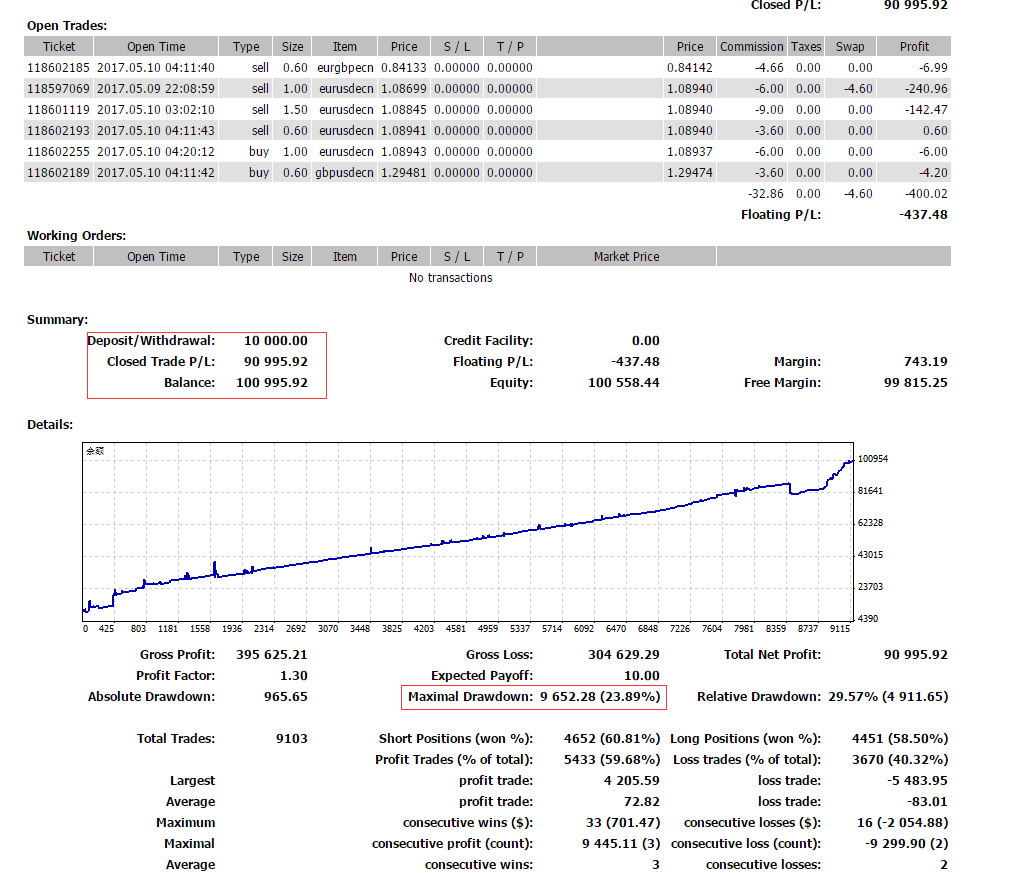Click the Commission column header
The width and height of the screenshot is (1016, 873).
point(751,47)
